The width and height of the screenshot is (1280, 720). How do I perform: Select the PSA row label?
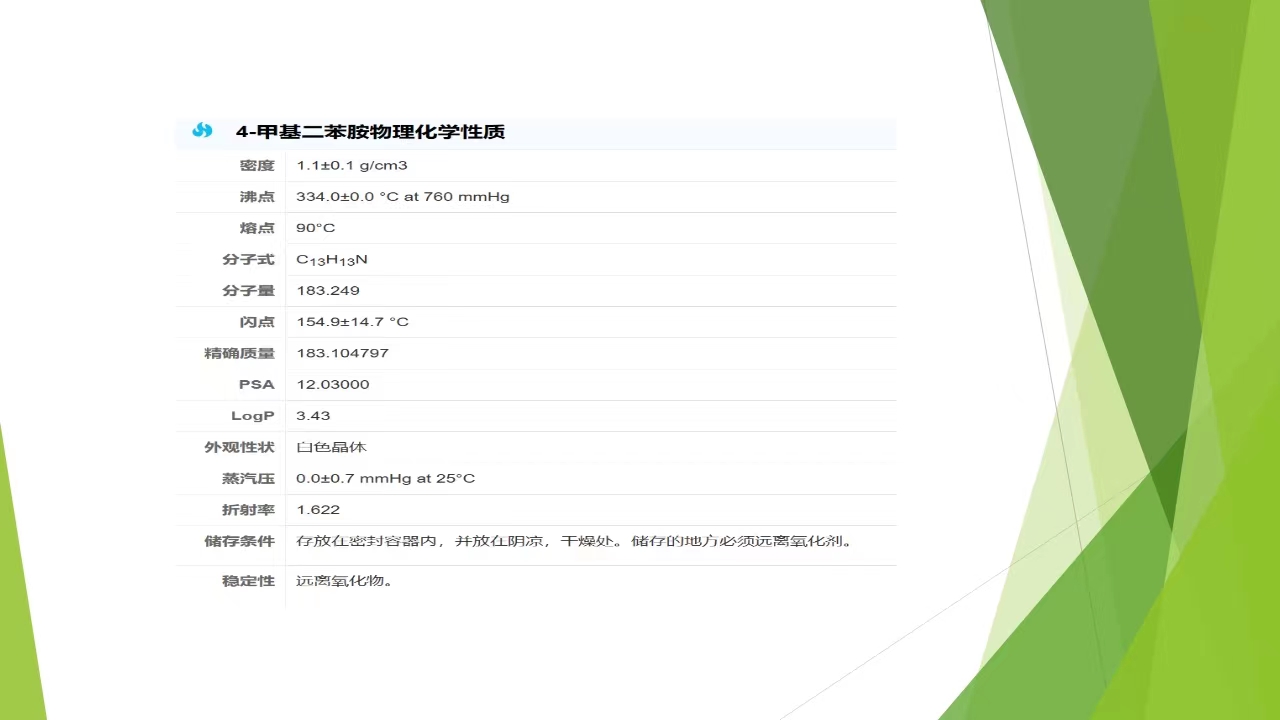click(x=256, y=384)
